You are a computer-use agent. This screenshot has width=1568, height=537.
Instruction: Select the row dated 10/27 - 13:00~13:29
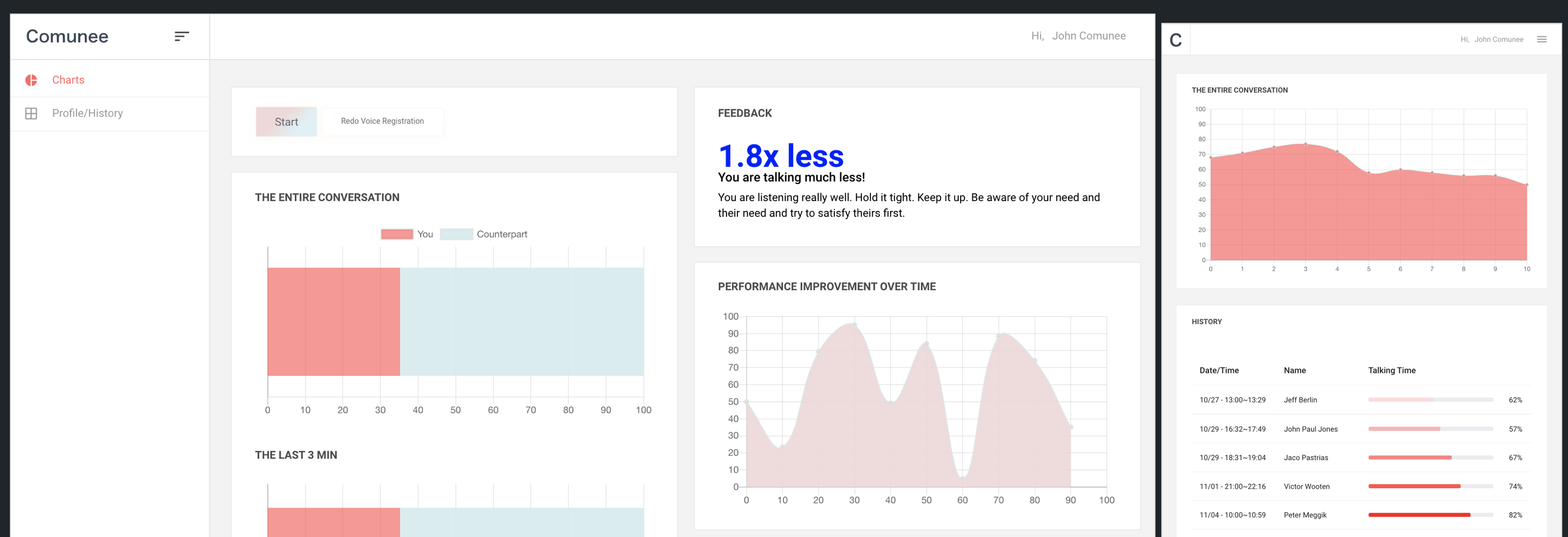[1361, 400]
